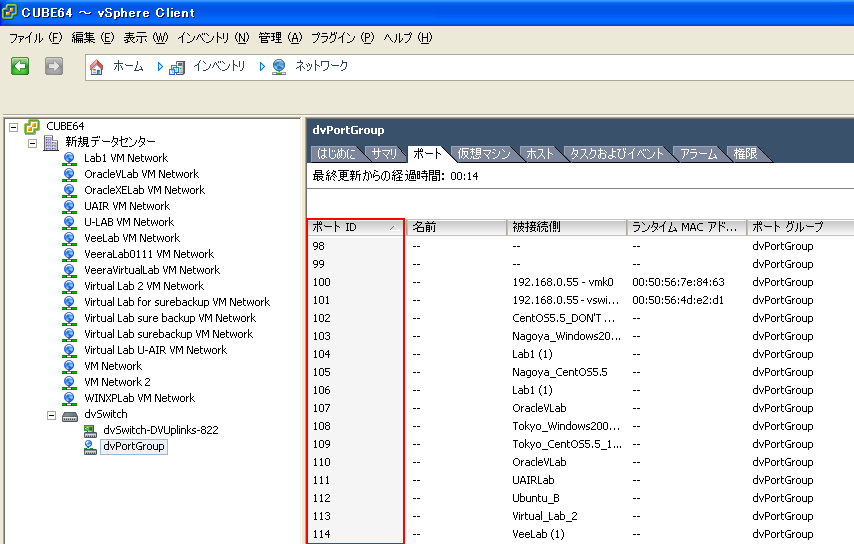Click the breadcrumb arrow after インベントリ

(x=262, y=66)
